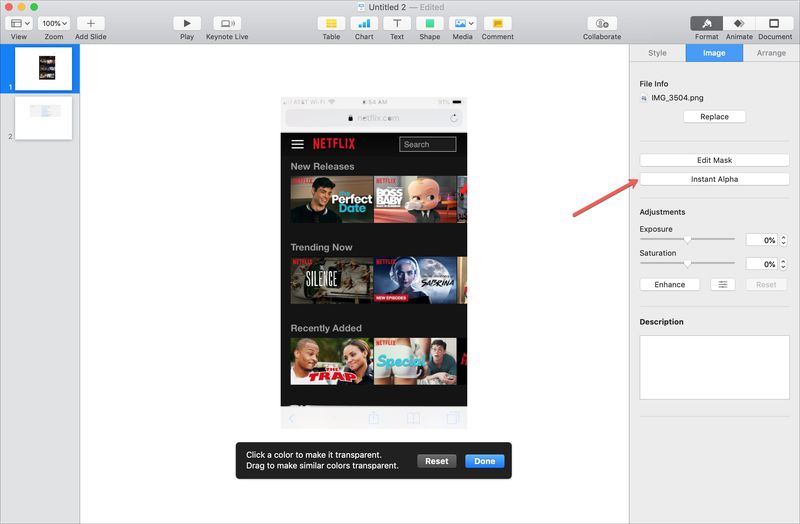Select the Image tab in inspector

(x=714, y=53)
